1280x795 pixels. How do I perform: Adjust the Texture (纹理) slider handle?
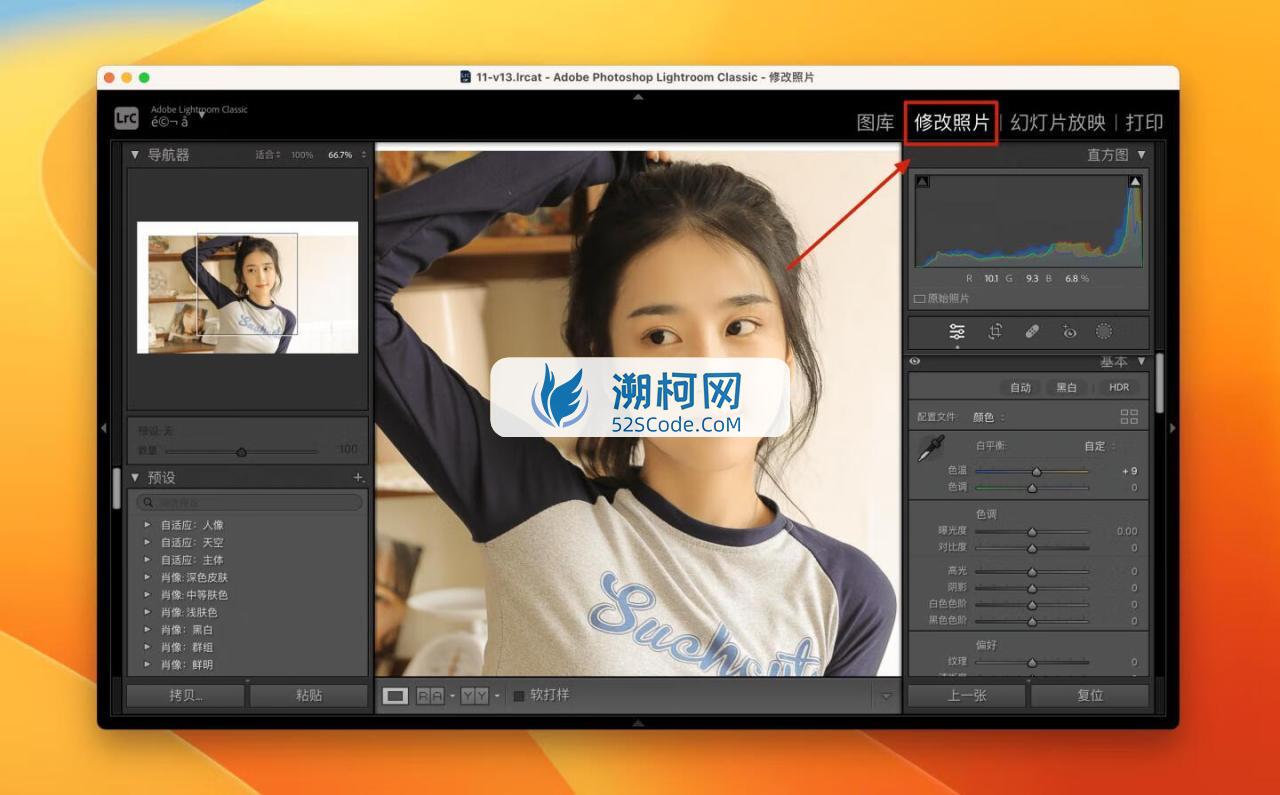pyautogui.click(x=1032, y=662)
